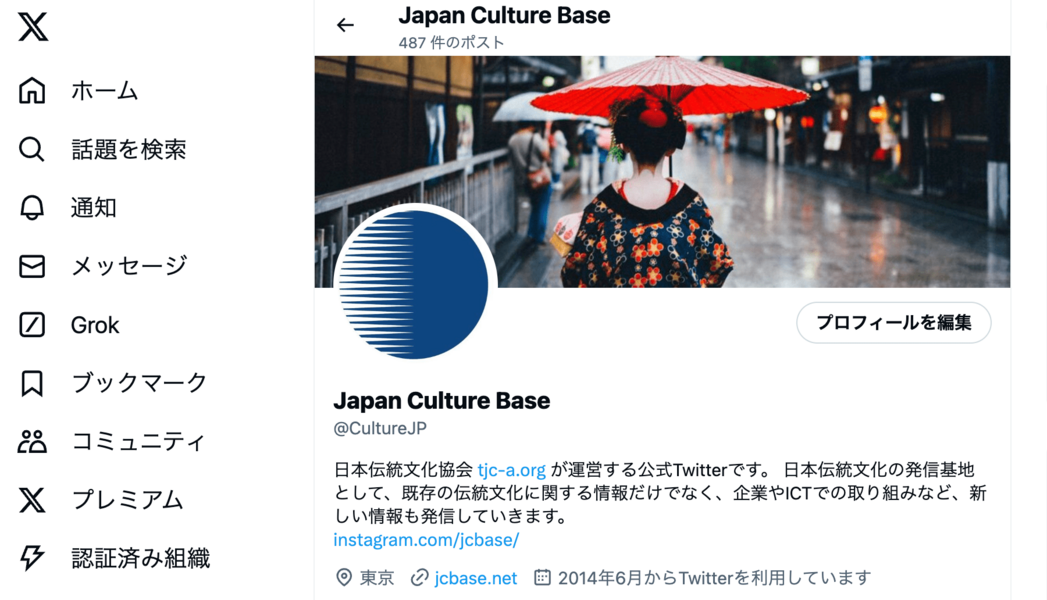Click the プレミアム X icon
Image resolution: width=1047 pixels, height=600 pixels.
point(32,500)
